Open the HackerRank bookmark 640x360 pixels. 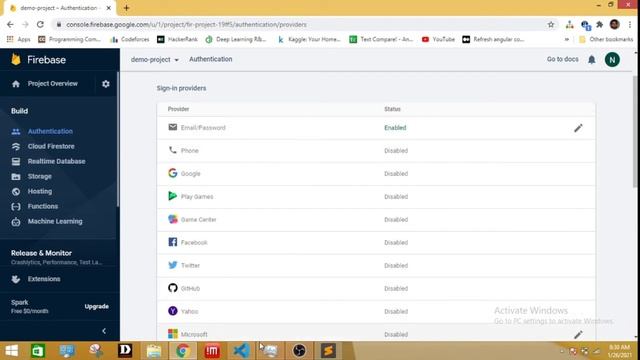pyautogui.click(x=177, y=39)
